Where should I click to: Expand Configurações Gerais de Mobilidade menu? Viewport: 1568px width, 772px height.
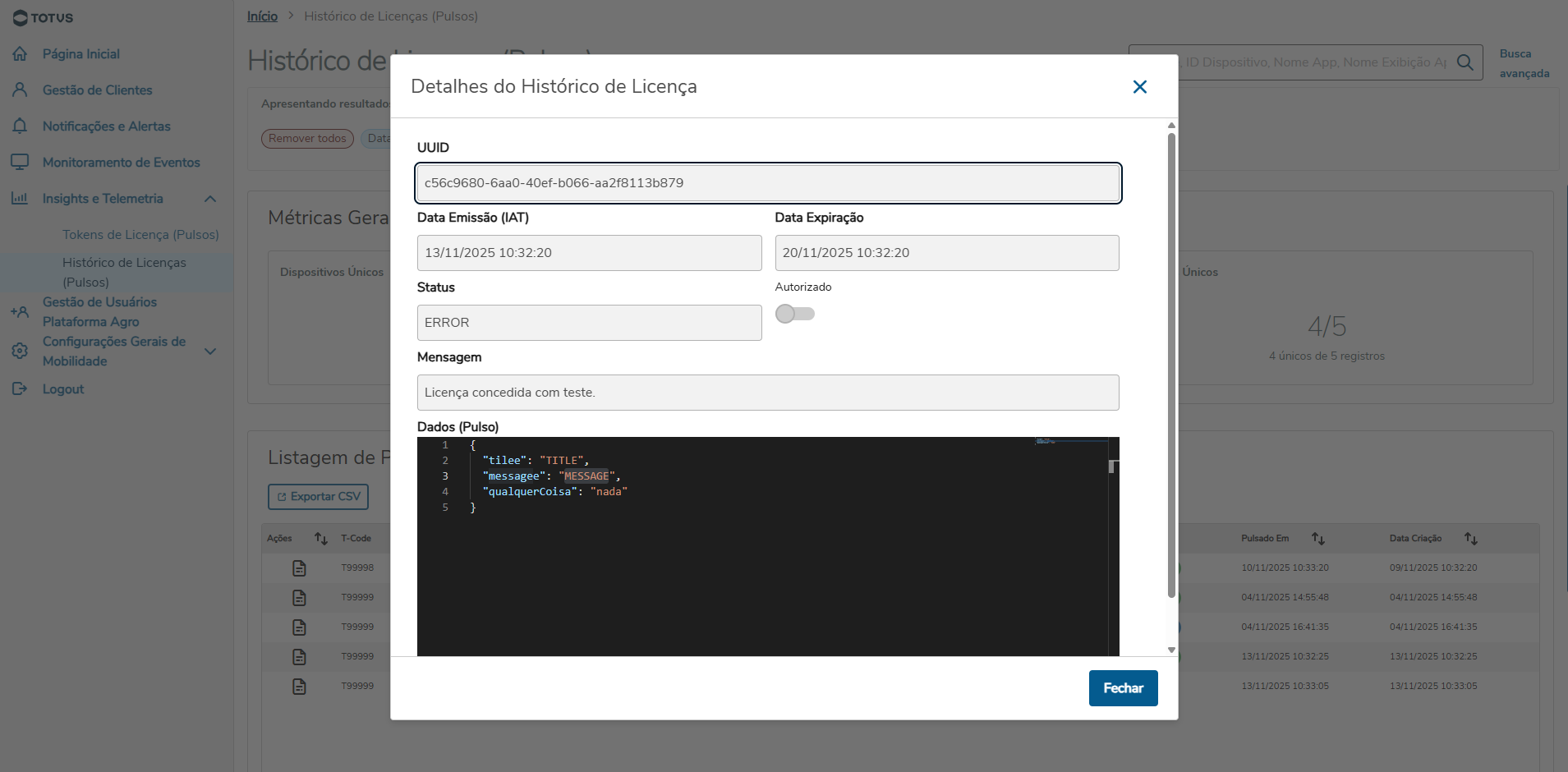(x=210, y=352)
